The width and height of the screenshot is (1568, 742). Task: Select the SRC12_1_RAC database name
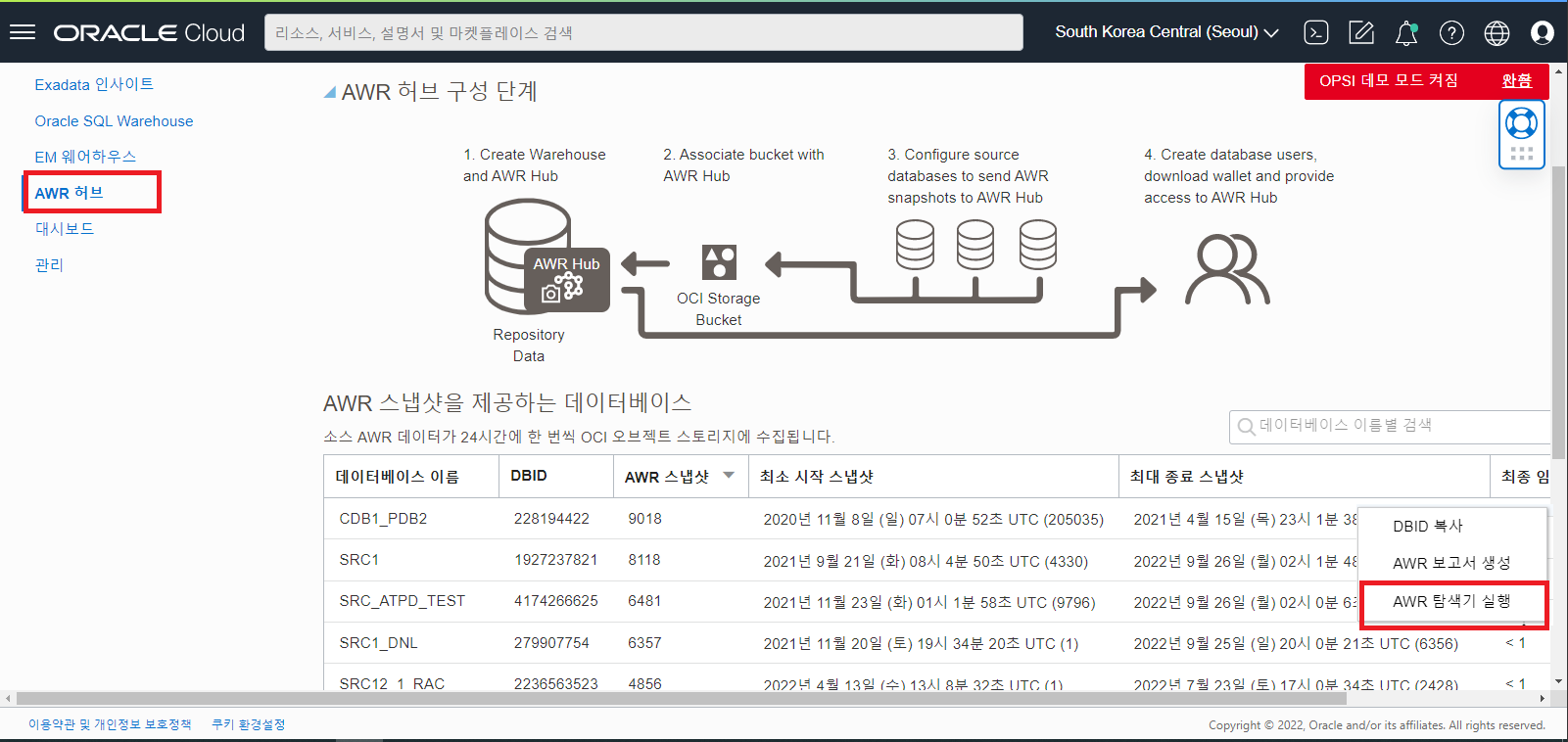pyautogui.click(x=392, y=683)
